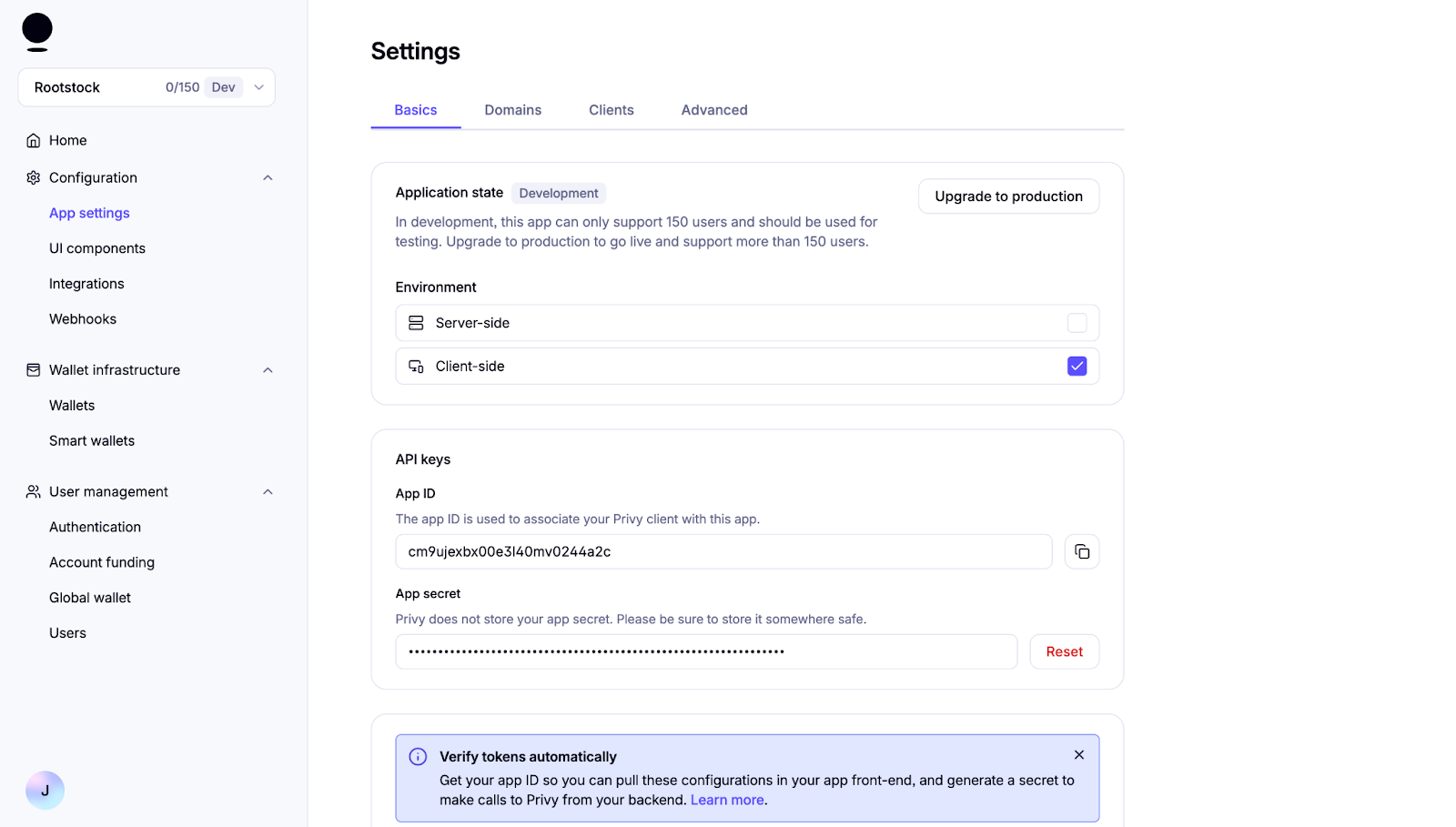This screenshot has height=827, width=1456.
Task: Reset the app secret
Action: pos(1064,651)
